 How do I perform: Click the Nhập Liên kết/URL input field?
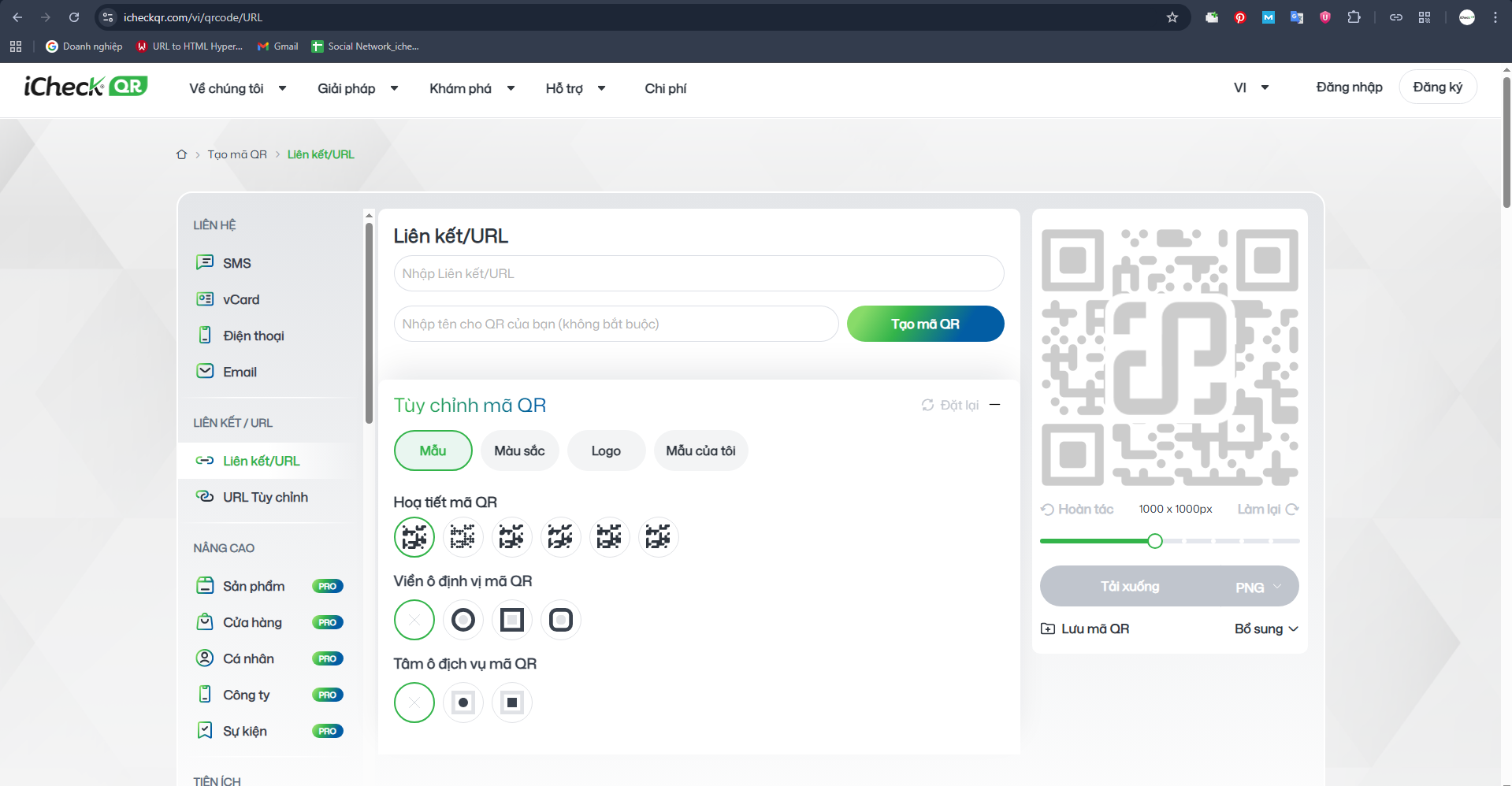(x=699, y=273)
